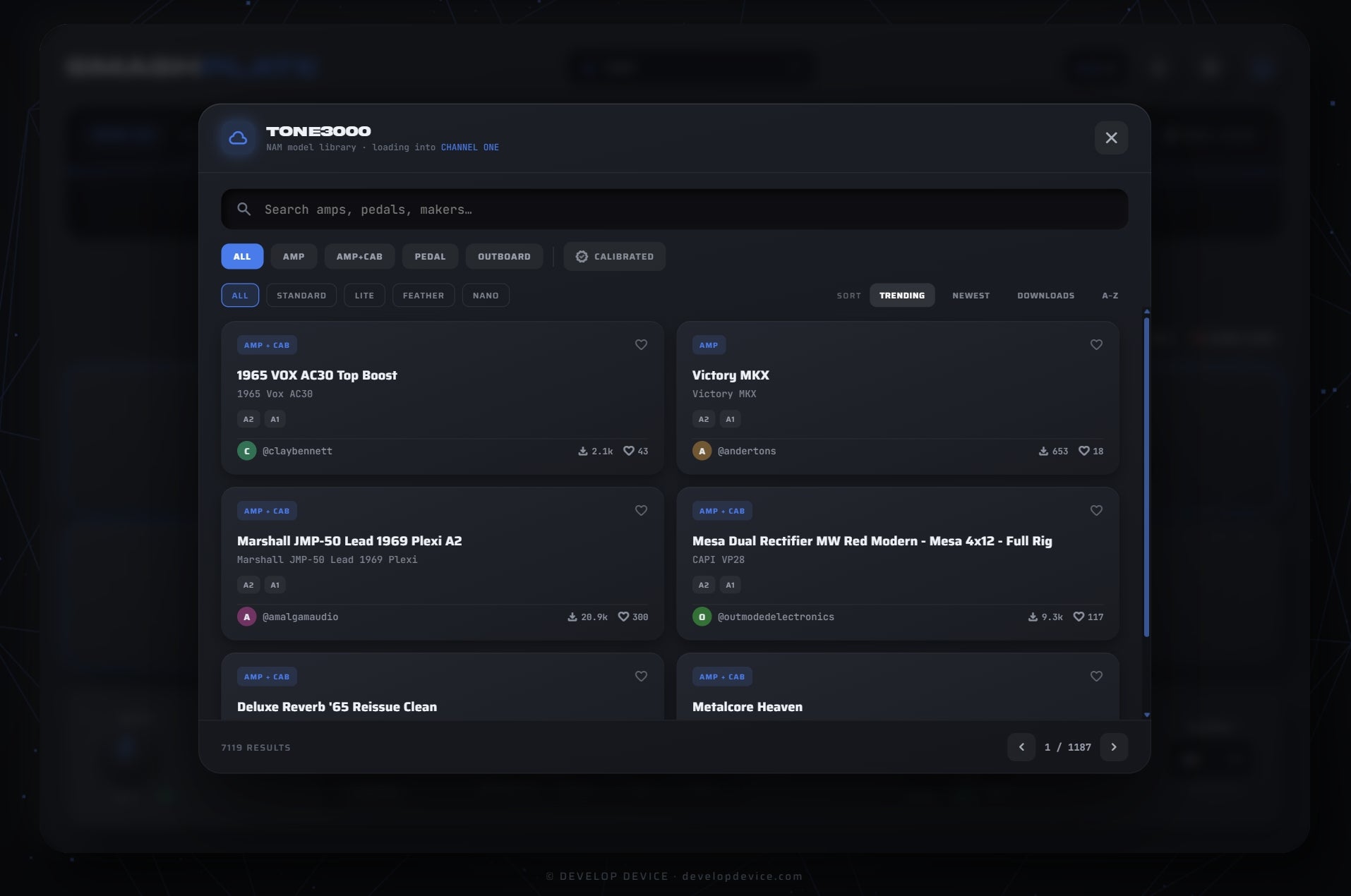Click the download icon showing 653

[x=1043, y=451]
